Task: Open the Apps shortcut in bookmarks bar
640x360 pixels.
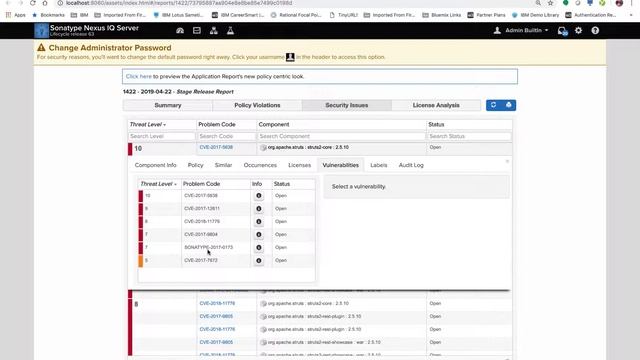Action: point(16,15)
